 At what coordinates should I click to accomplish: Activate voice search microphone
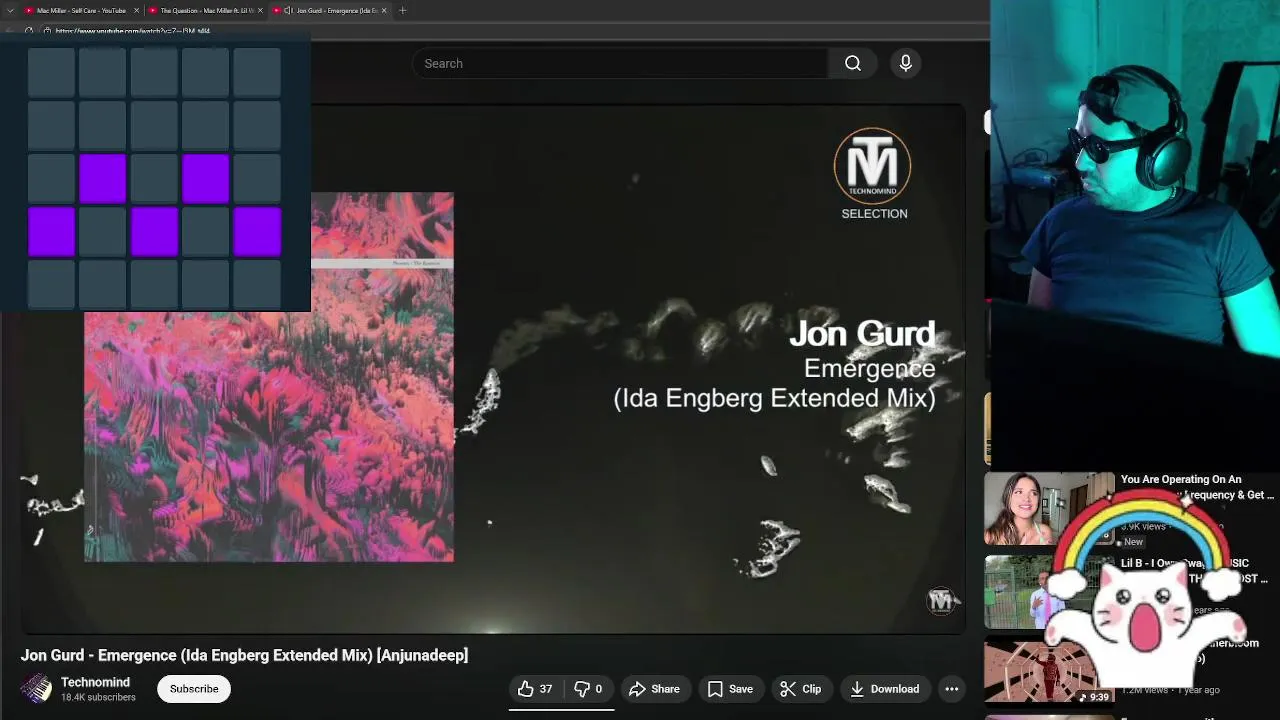[x=906, y=63]
